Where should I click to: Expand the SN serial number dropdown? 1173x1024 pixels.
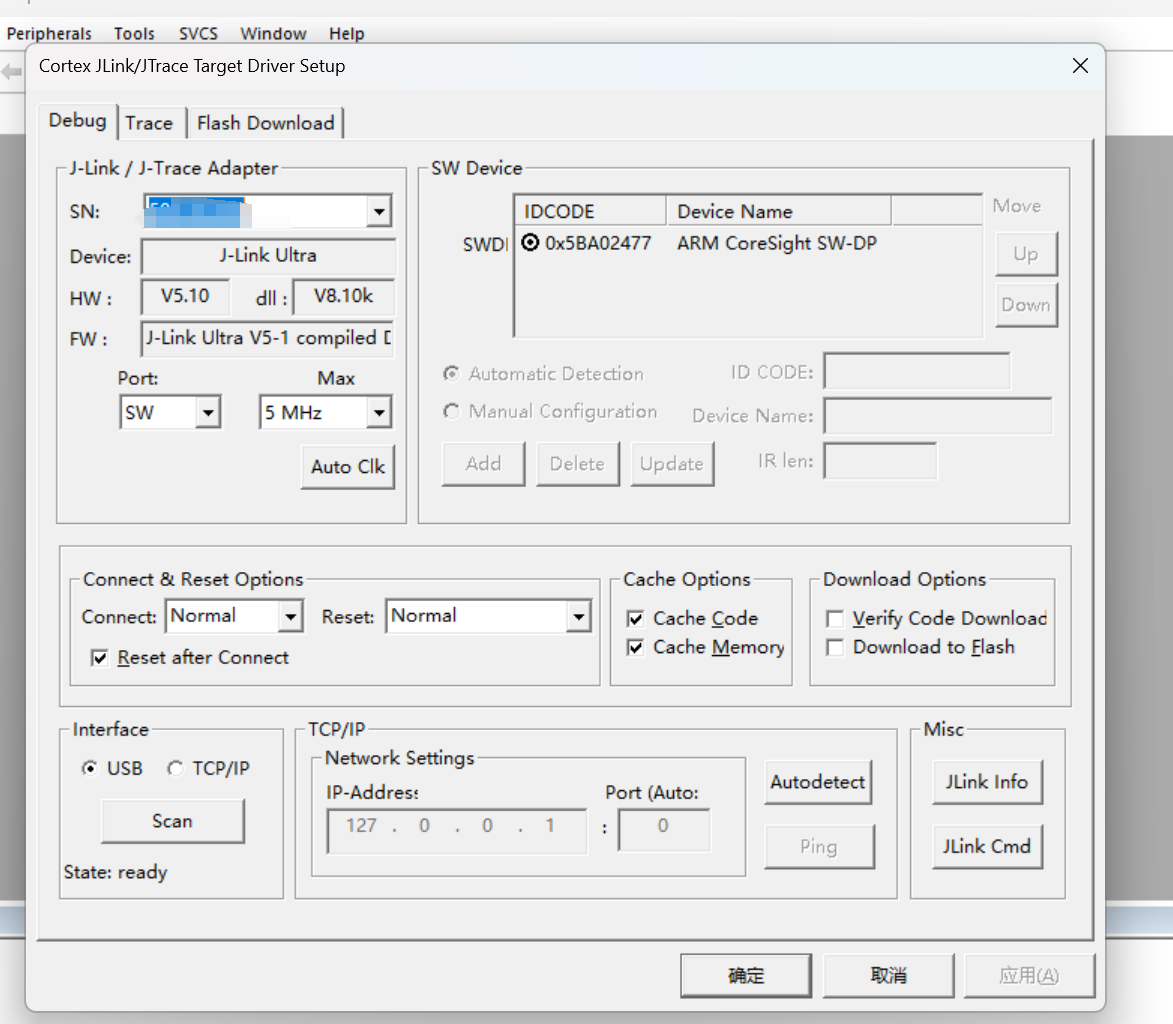[x=379, y=212]
